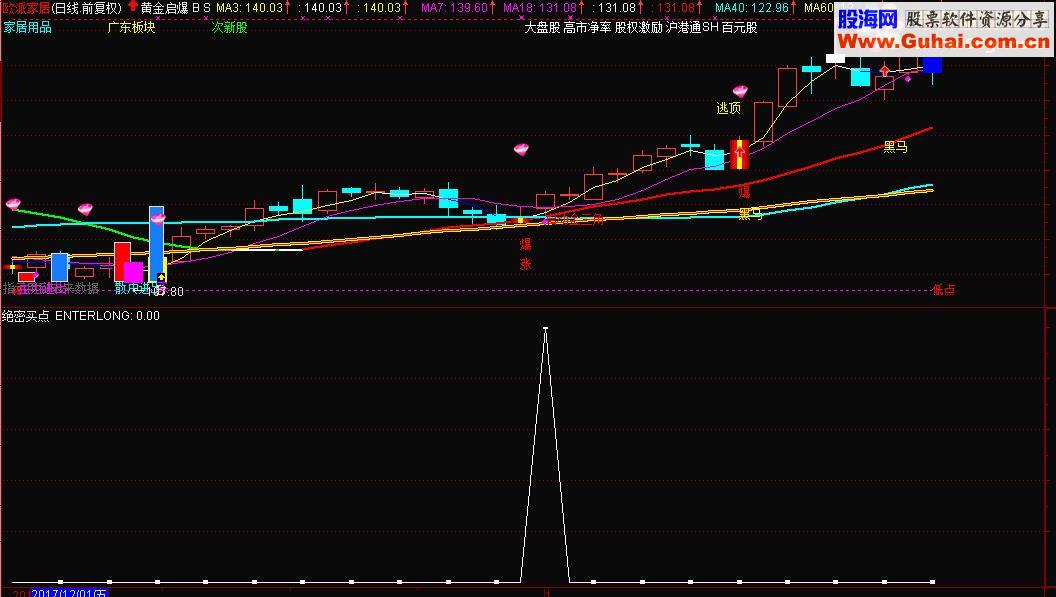Select the red-yellow striped candle with up arrow

(739, 154)
